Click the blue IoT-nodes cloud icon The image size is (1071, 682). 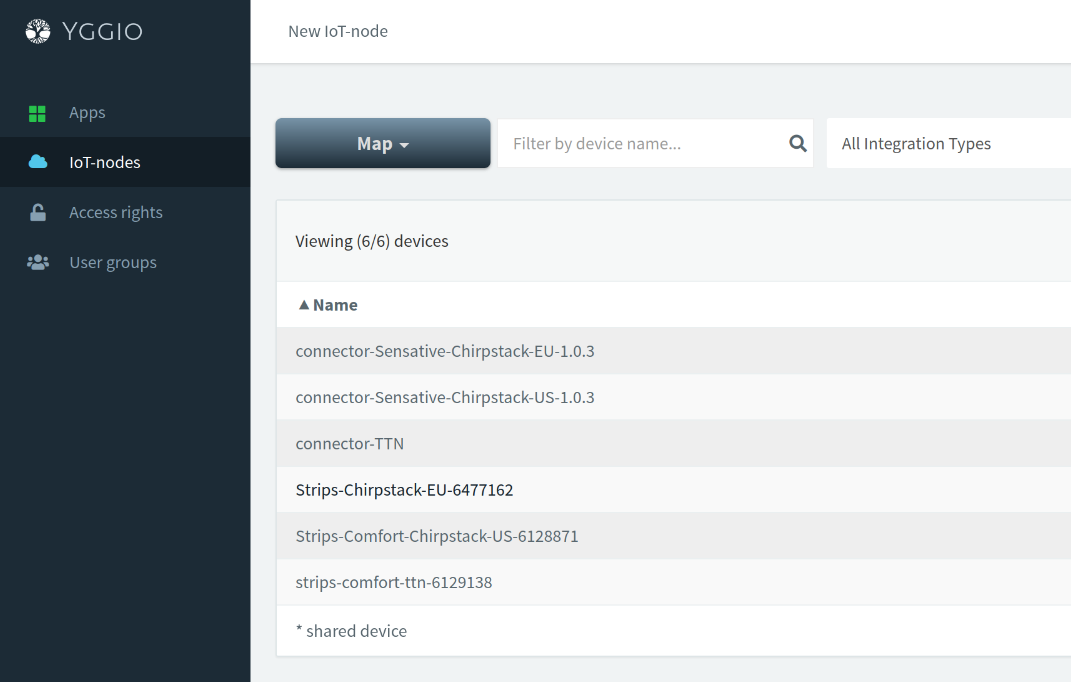tap(37, 162)
